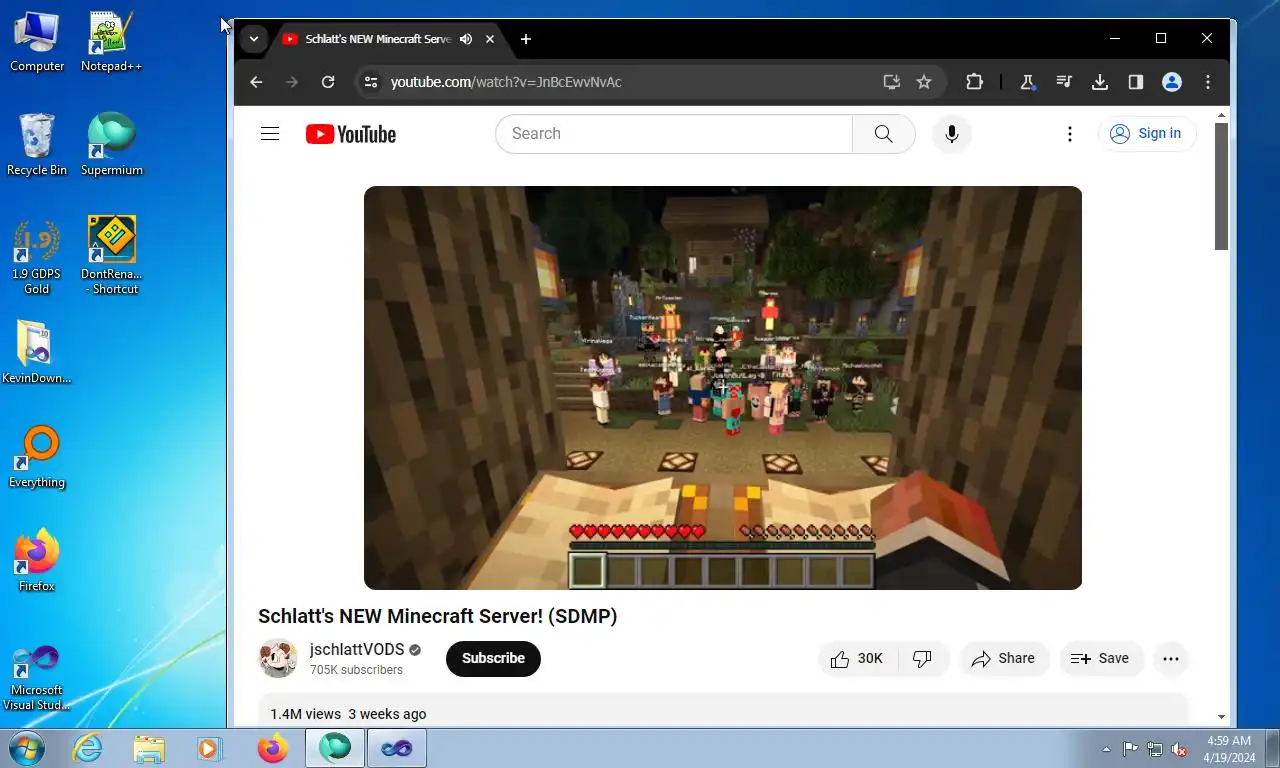Mute the tab via the speaker icon

click(x=466, y=39)
